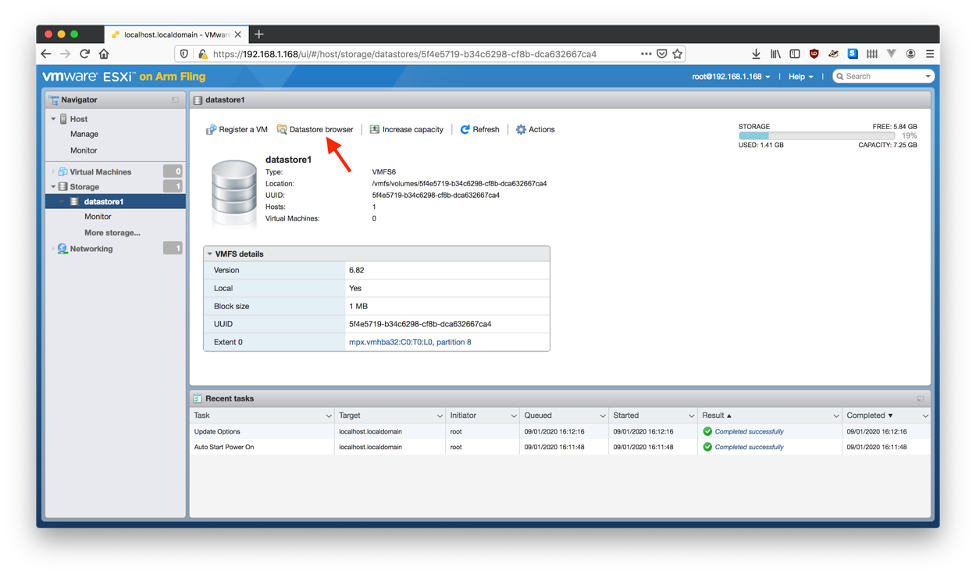Click Increase capacity button
976x576 pixels.
(x=406, y=130)
